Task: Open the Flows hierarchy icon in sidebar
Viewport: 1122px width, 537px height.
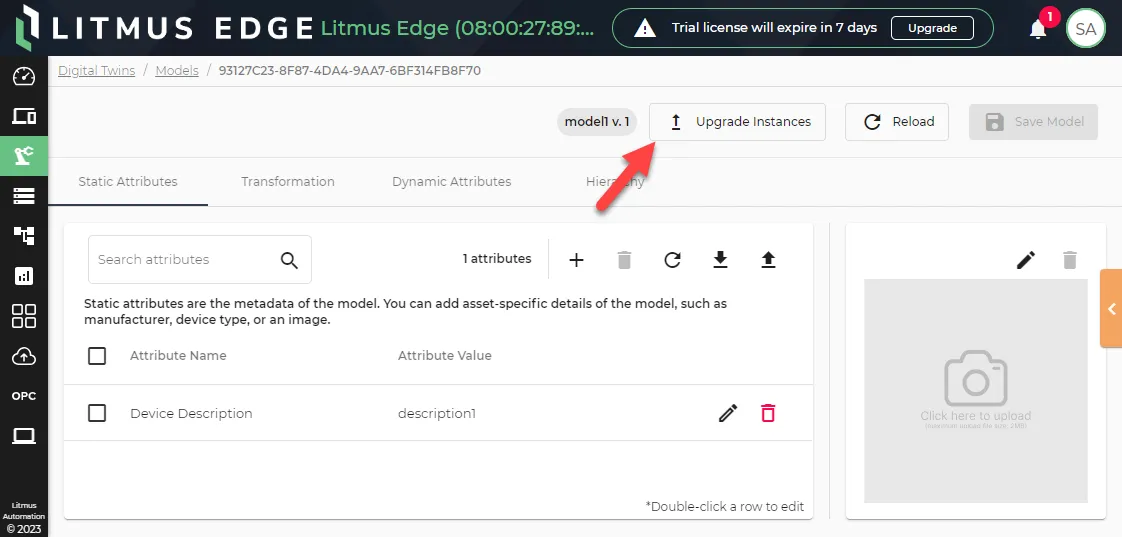Action: pyautogui.click(x=24, y=236)
